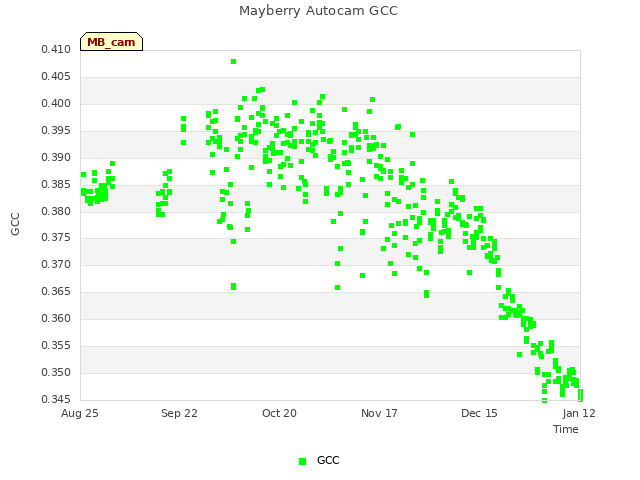
Task: Click the 0.380 y-axis value
Action: [x=56, y=211]
